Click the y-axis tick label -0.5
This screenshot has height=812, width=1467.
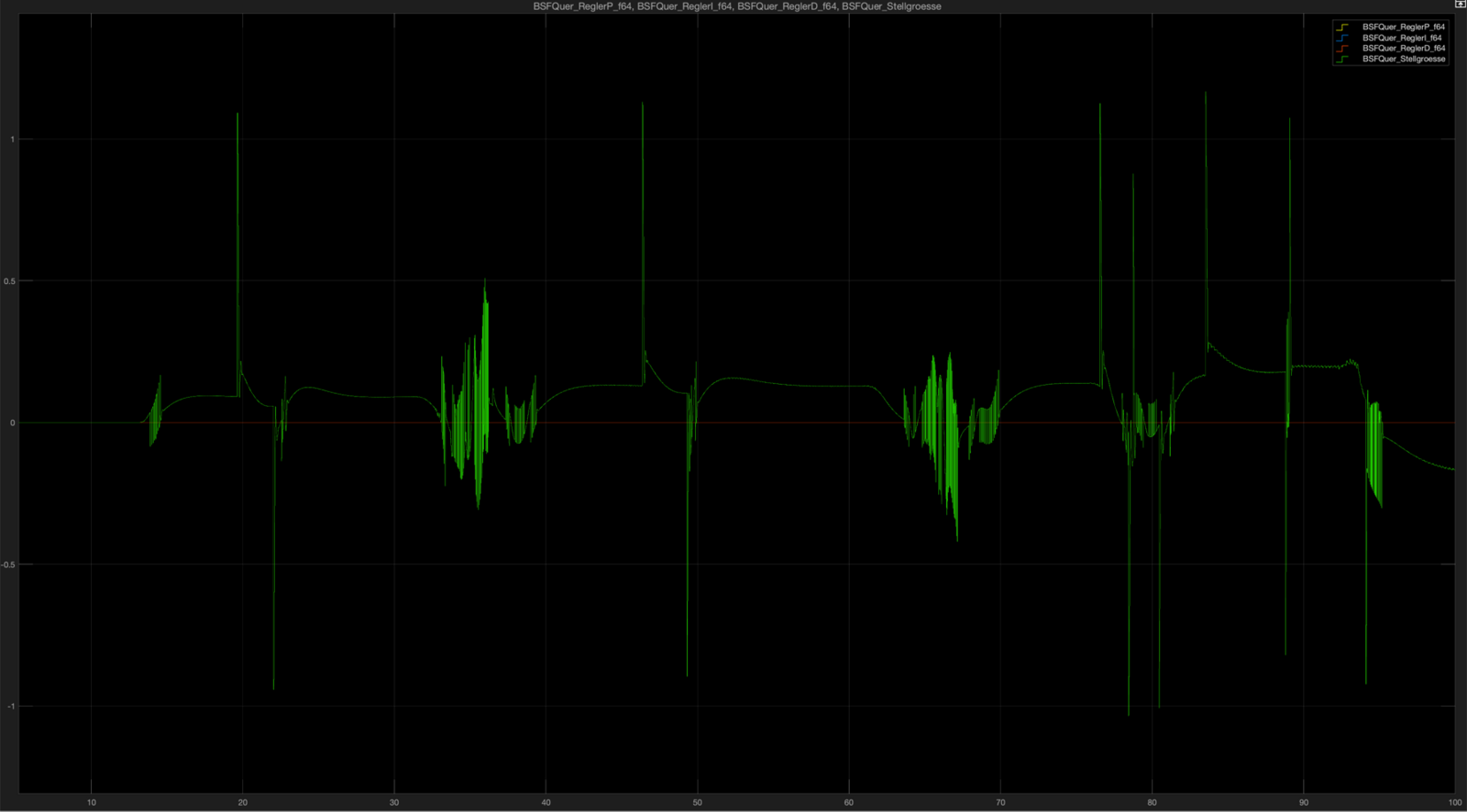(x=9, y=565)
